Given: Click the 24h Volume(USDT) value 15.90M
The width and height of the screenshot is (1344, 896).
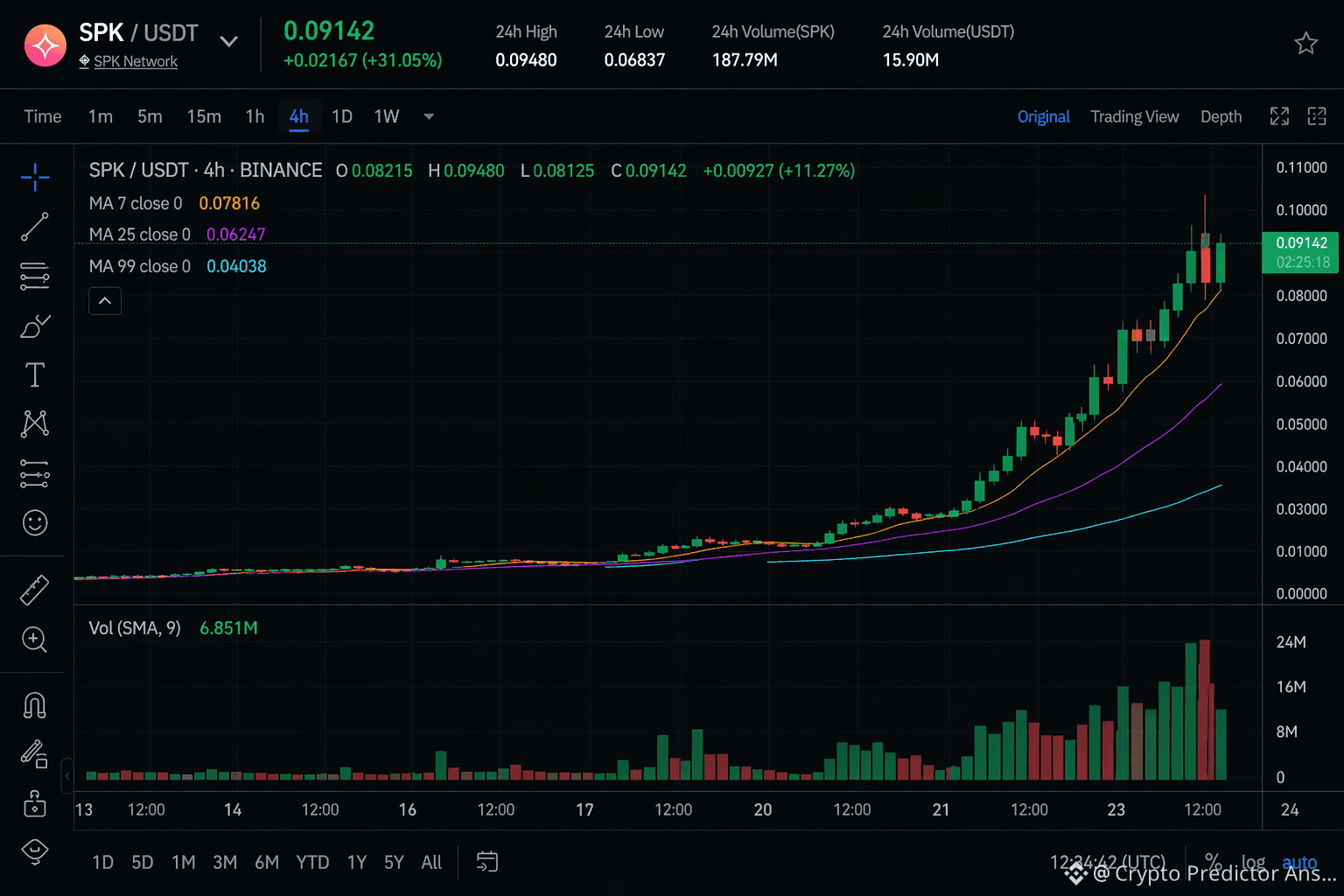Looking at the screenshot, I should tap(911, 60).
